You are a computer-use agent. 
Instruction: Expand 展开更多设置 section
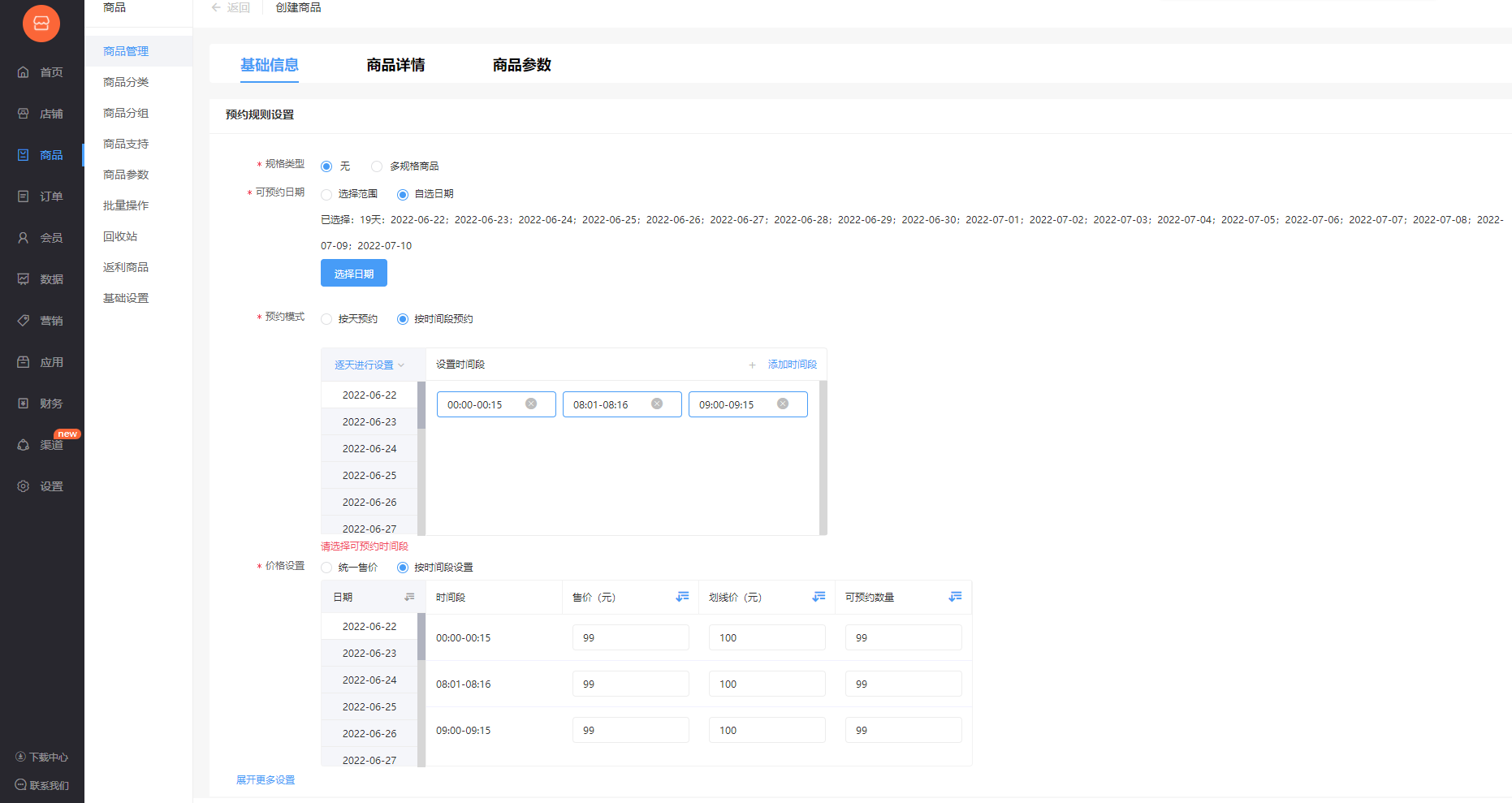pos(266,780)
